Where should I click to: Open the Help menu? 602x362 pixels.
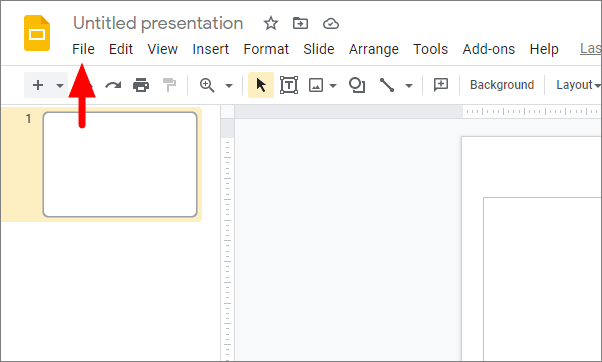pyautogui.click(x=544, y=49)
